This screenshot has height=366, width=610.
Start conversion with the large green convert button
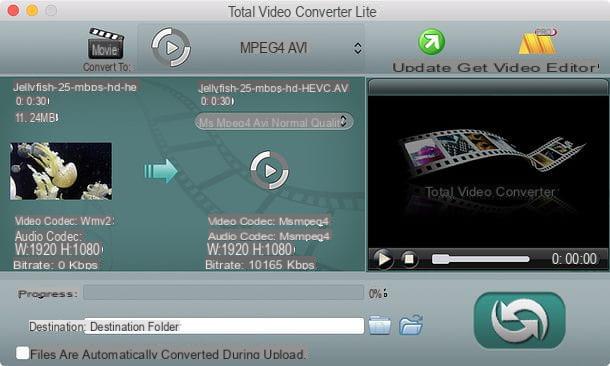coord(519,320)
